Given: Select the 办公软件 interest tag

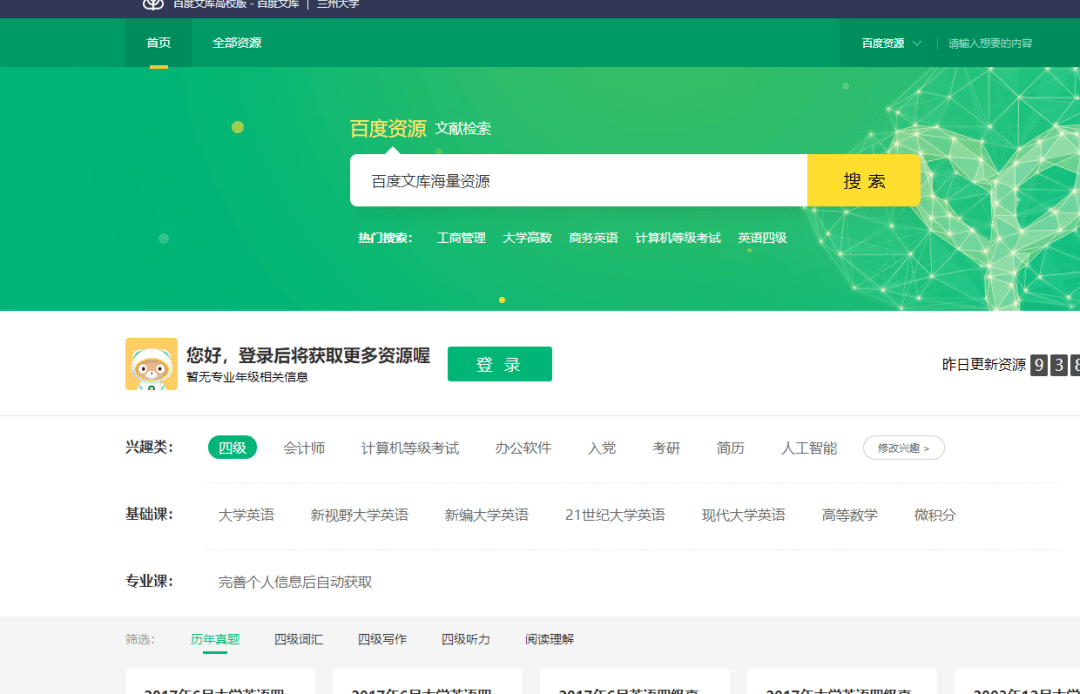Looking at the screenshot, I should point(523,448).
